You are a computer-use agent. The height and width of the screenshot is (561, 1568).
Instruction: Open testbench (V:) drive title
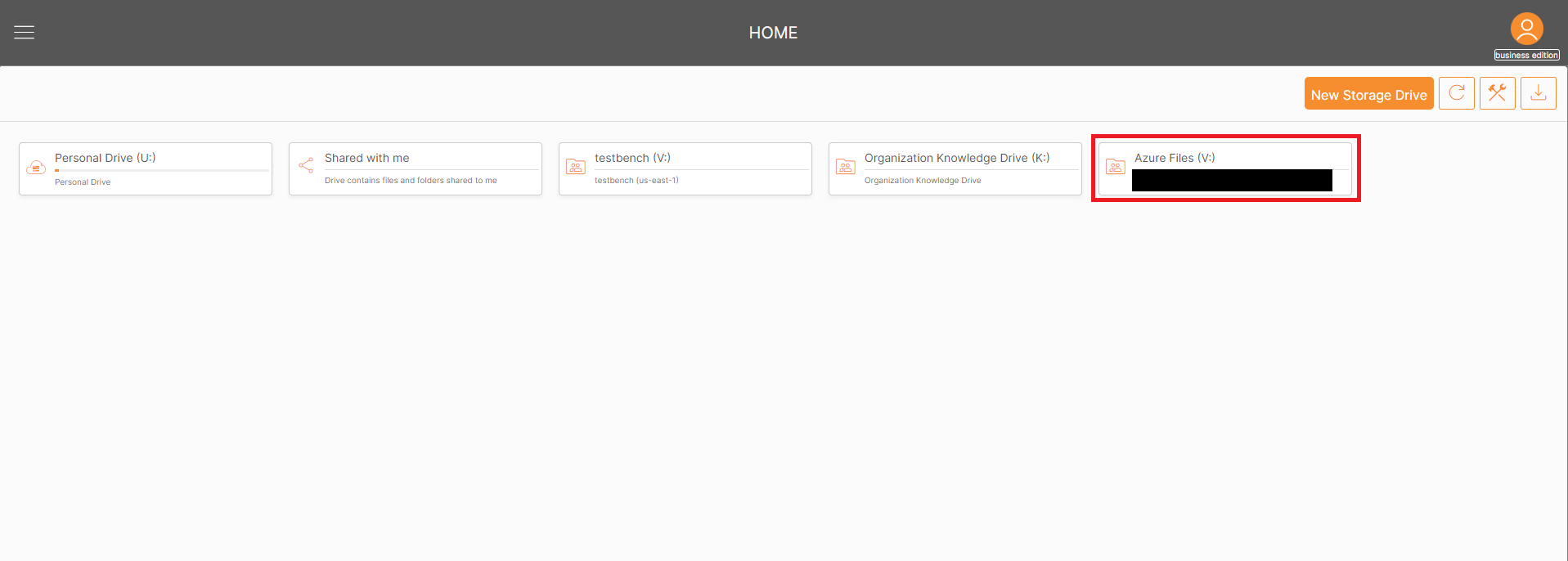(x=632, y=158)
